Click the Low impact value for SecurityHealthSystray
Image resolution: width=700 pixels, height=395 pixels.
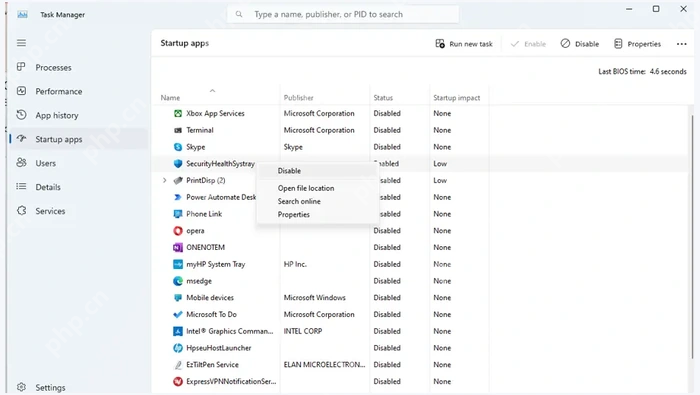coord(440,164)
